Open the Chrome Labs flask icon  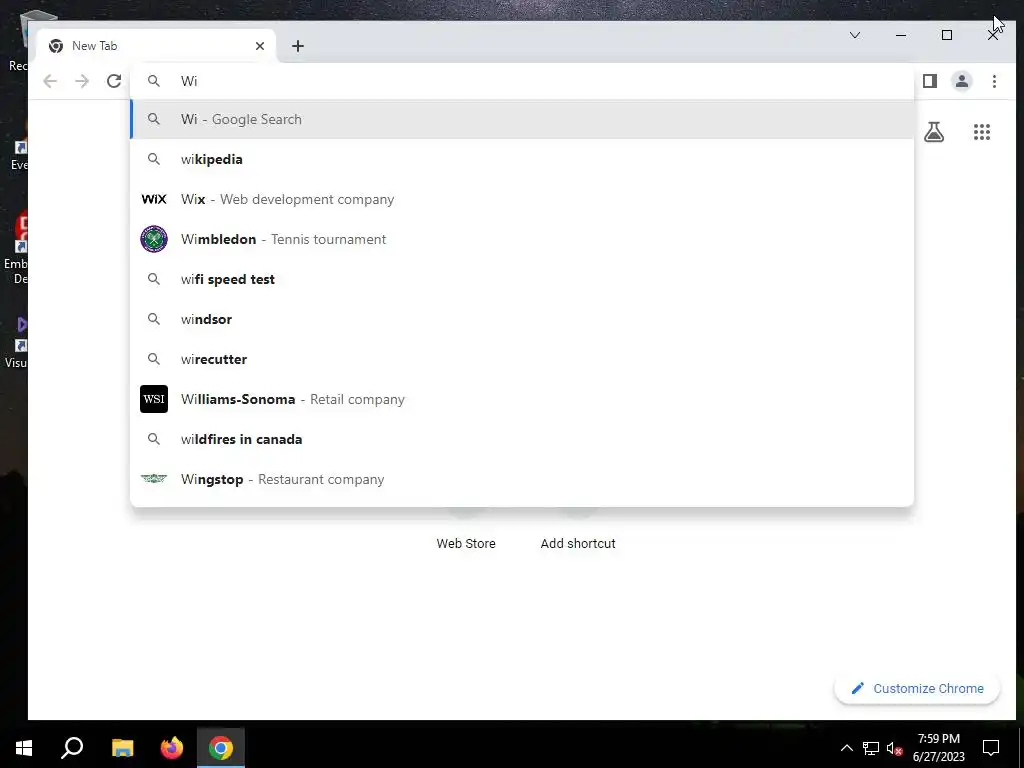click(x=934, y=132)
